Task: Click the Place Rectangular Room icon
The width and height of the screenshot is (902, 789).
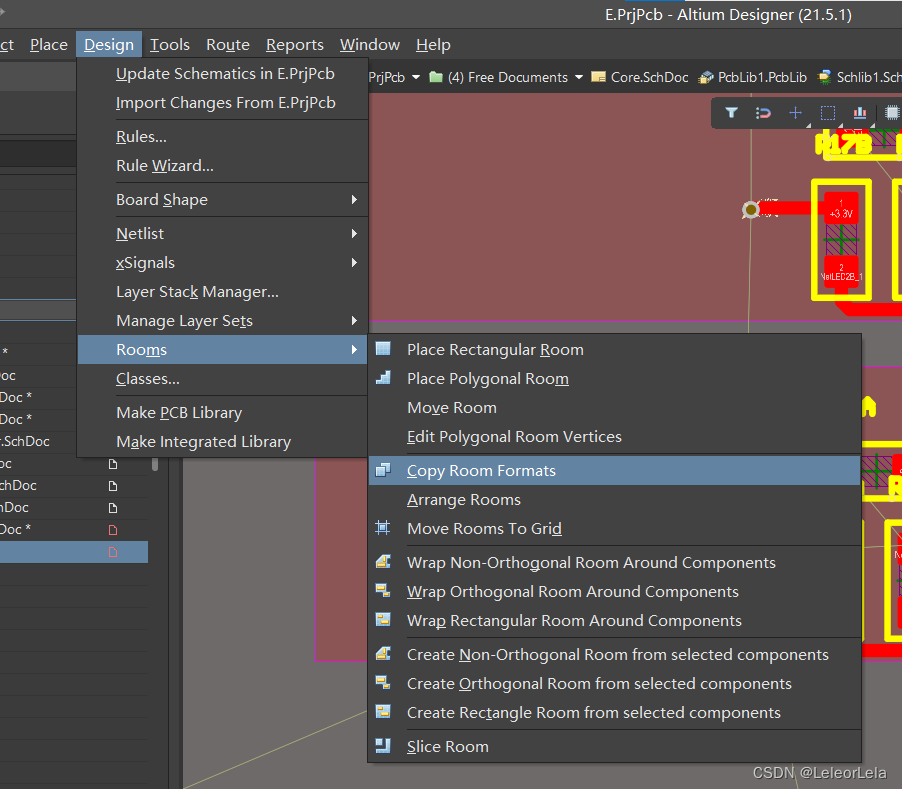Action: click(x=383, y=349)
